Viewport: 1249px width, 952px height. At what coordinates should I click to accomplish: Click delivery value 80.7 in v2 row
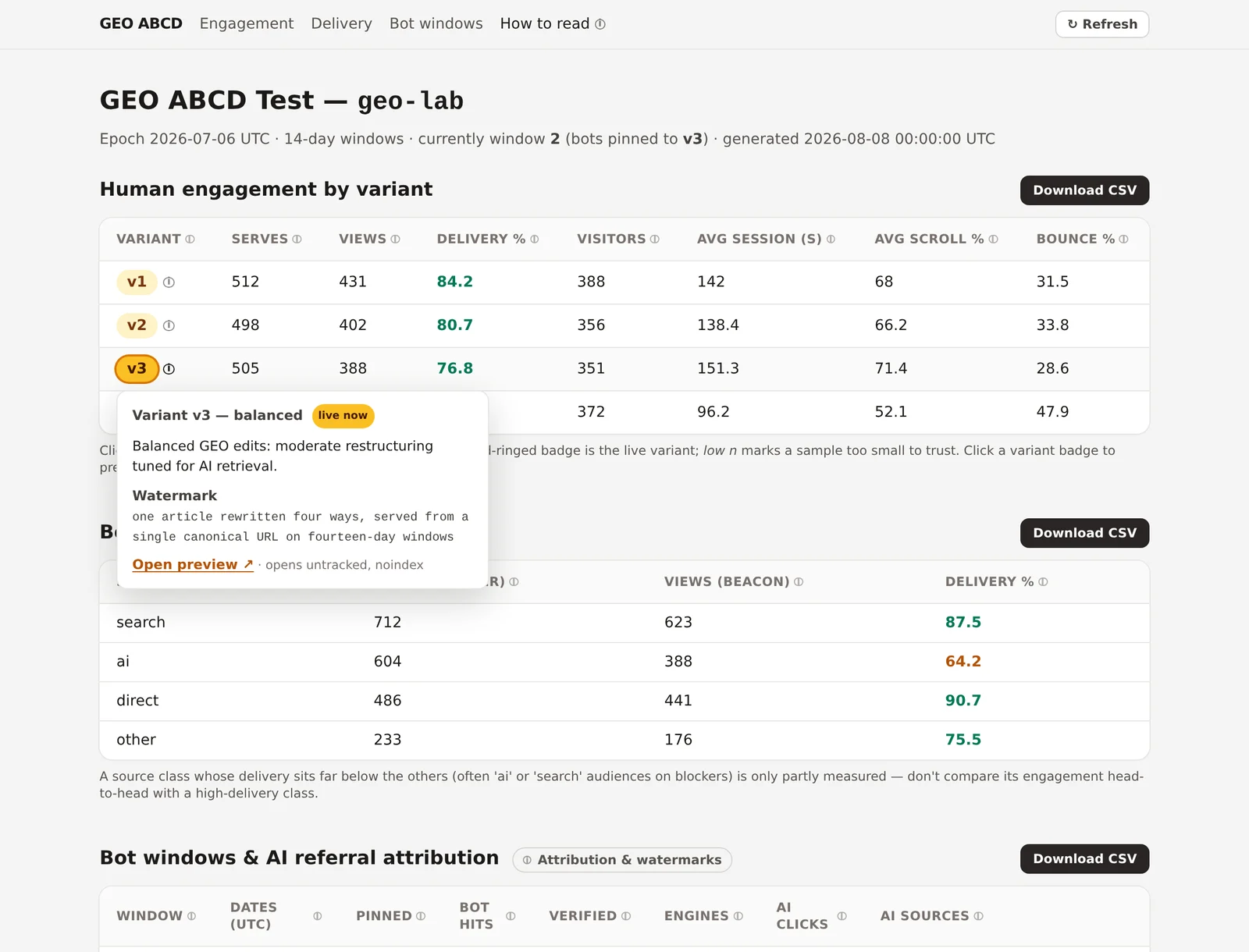pos(455,325)
